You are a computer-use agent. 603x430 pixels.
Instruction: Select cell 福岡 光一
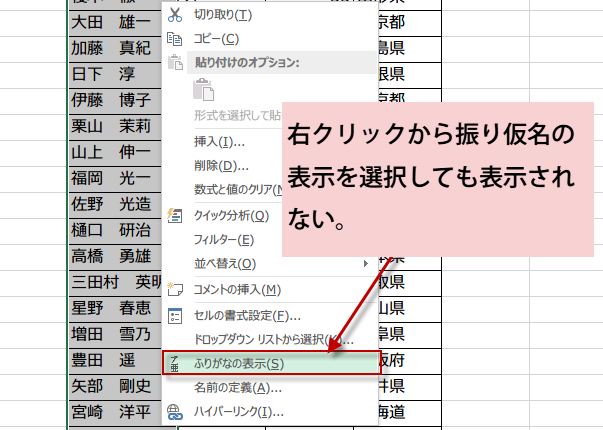(x=115, y=179)
